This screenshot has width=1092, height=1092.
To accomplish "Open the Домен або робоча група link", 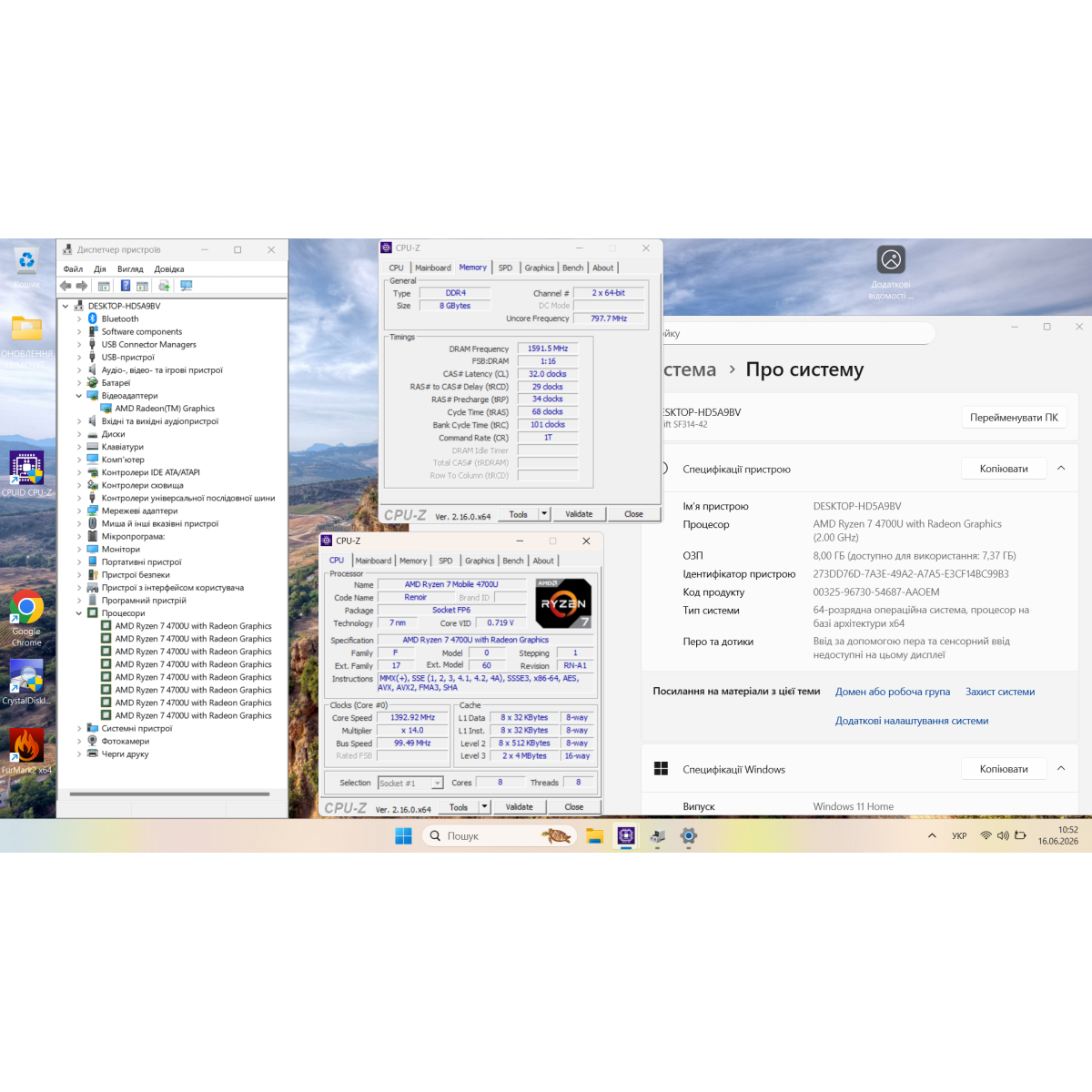I will click(x=893, y=692).
